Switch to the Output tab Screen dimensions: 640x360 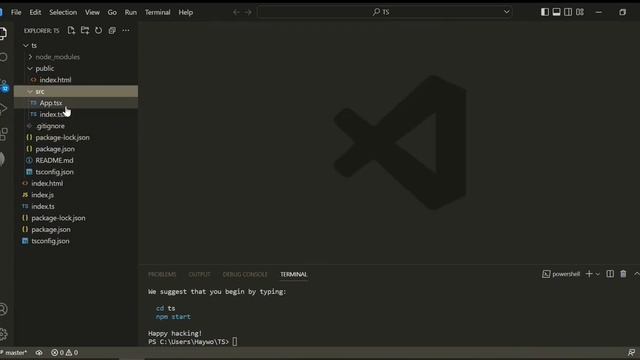point(200,274)
